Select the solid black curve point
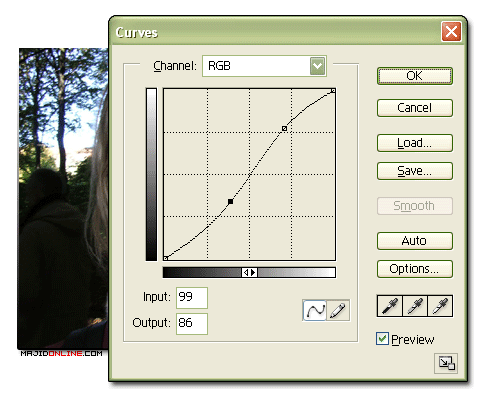 pos(230,201)
